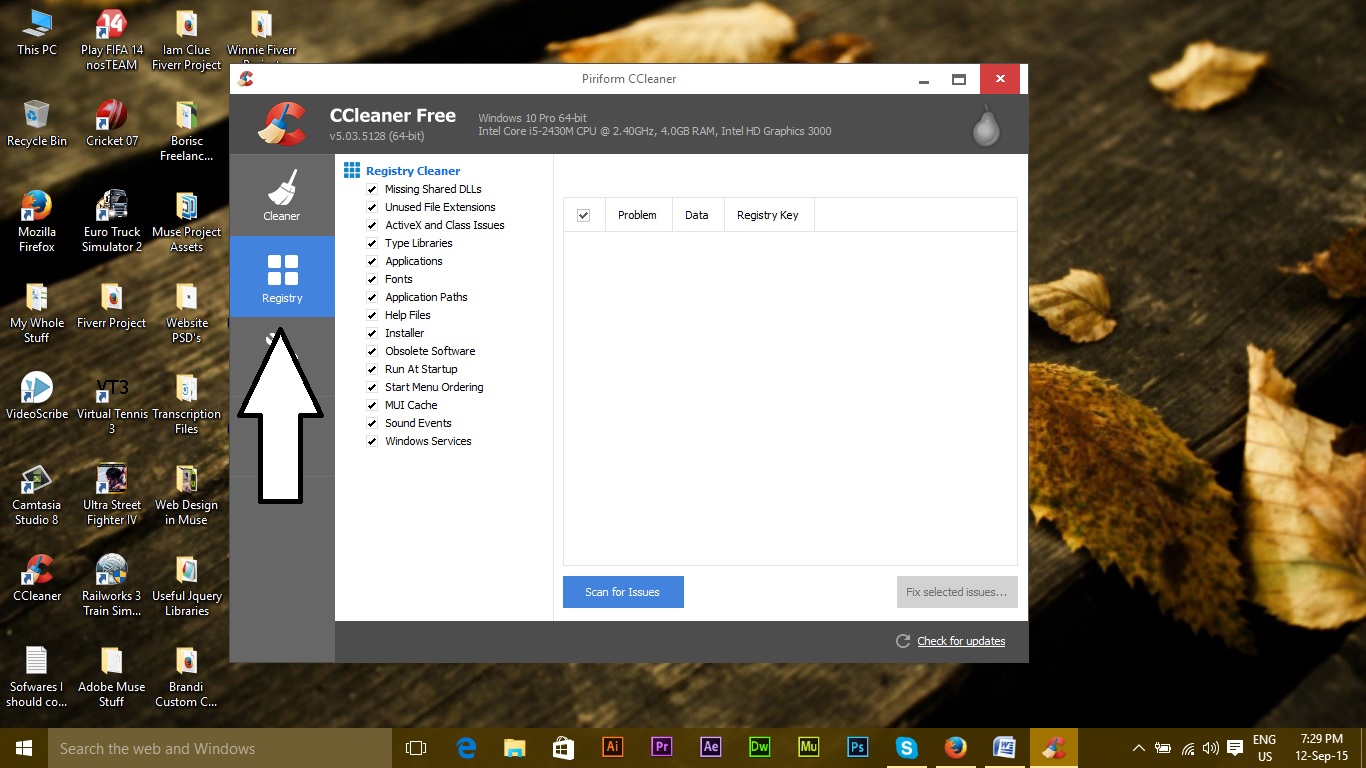
Task: Click the Check for updates link
Action: pyautogui.click(x=961, y=641)
